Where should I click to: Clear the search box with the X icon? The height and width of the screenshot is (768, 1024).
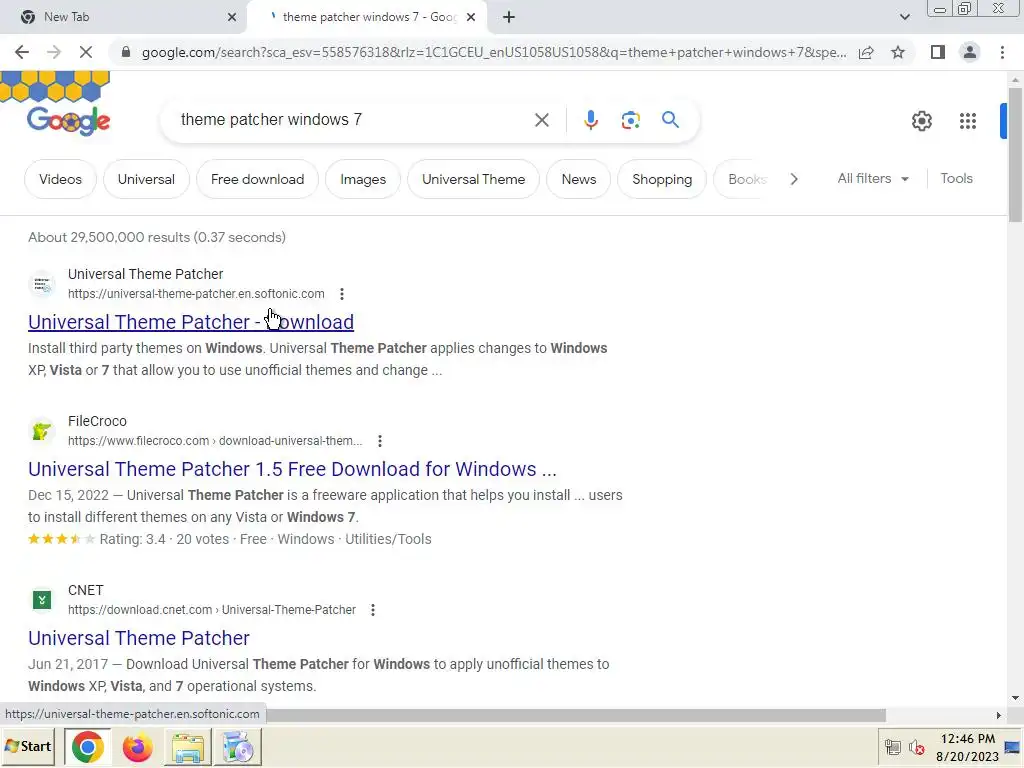coord(541,120)
